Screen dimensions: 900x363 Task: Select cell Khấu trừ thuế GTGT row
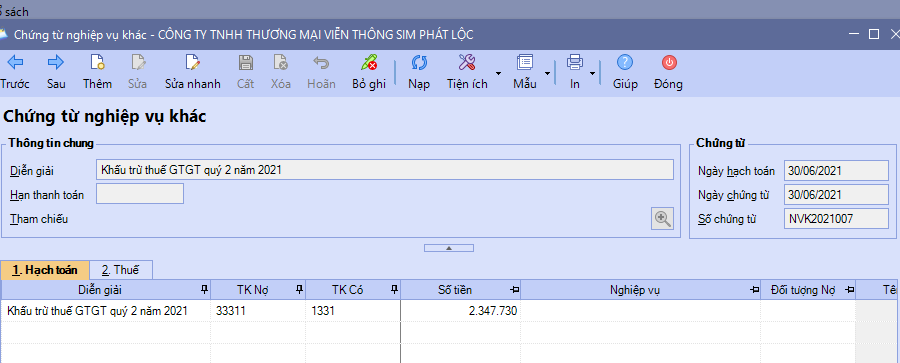[x=106, y=311]
